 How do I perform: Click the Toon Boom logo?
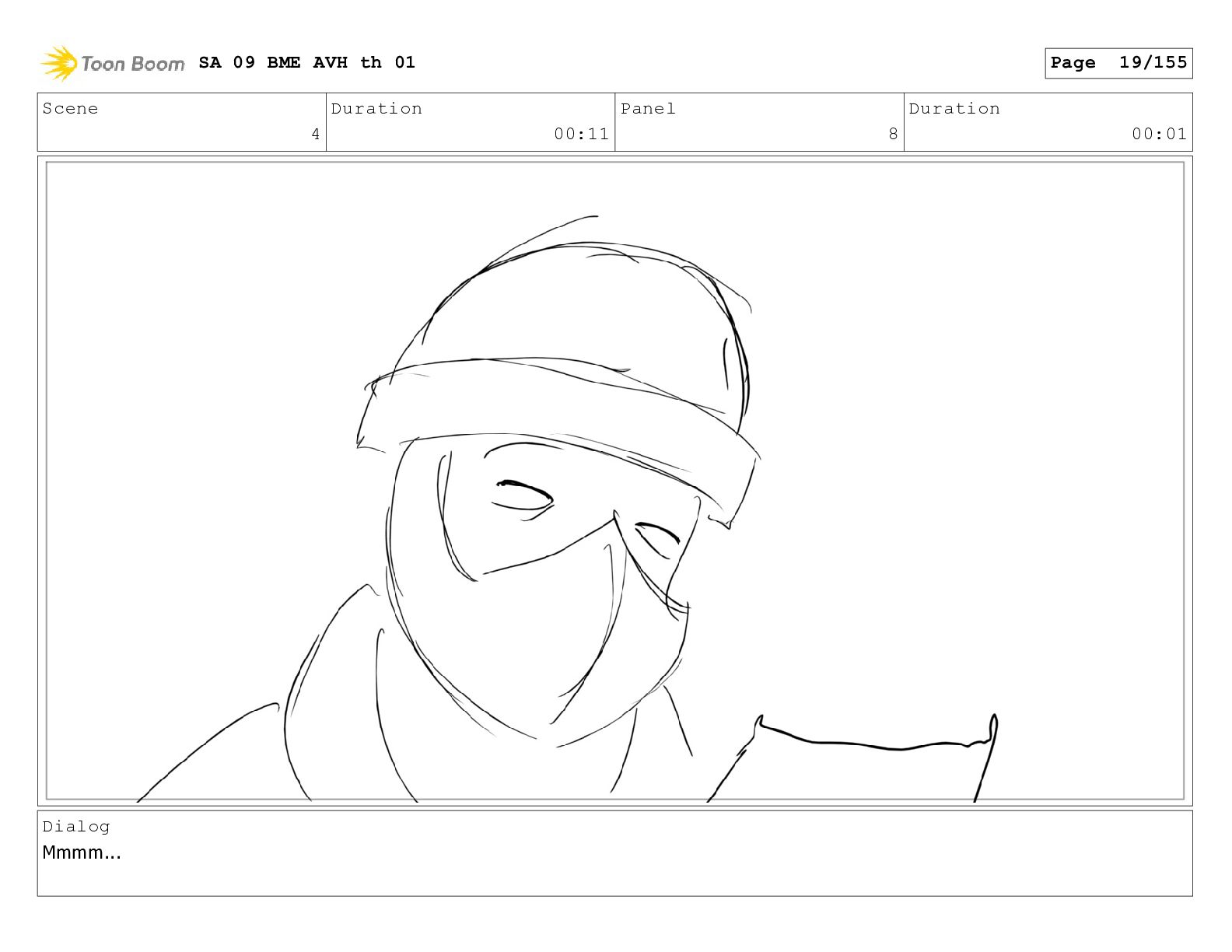click(113, 63)
